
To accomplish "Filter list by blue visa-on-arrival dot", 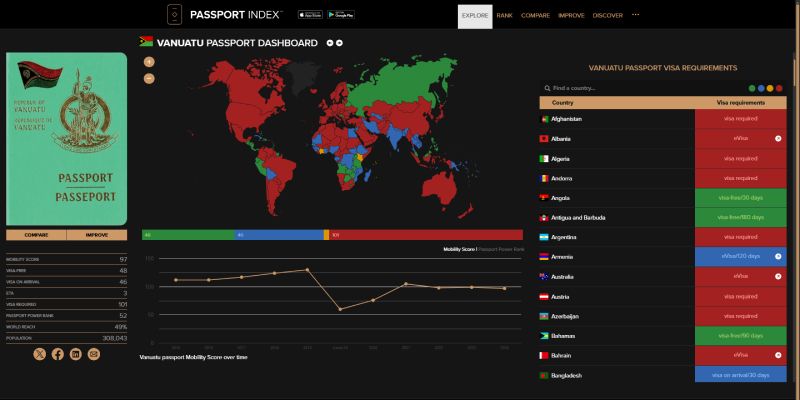I will [761, 88].
